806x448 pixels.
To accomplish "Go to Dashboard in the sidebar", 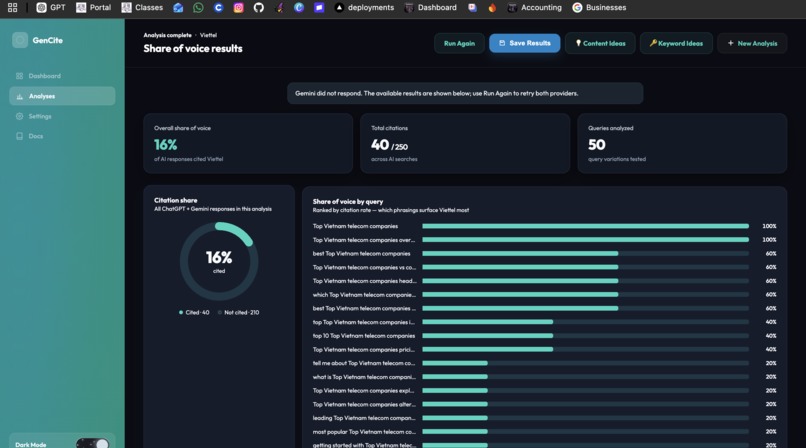I will (x=62, y=76).
